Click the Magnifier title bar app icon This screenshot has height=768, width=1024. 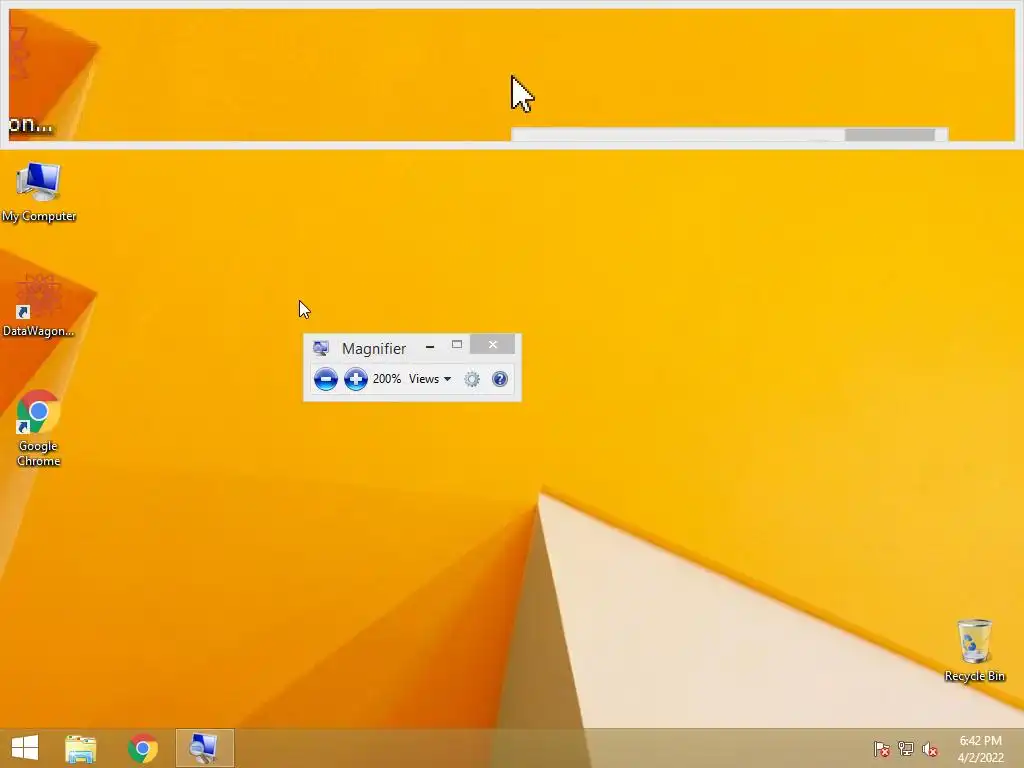tap(321, 348)
